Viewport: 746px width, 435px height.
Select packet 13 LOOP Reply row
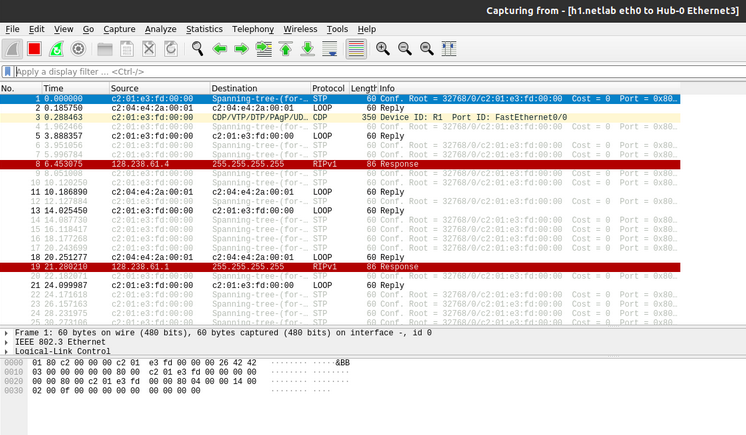point(340,211)
